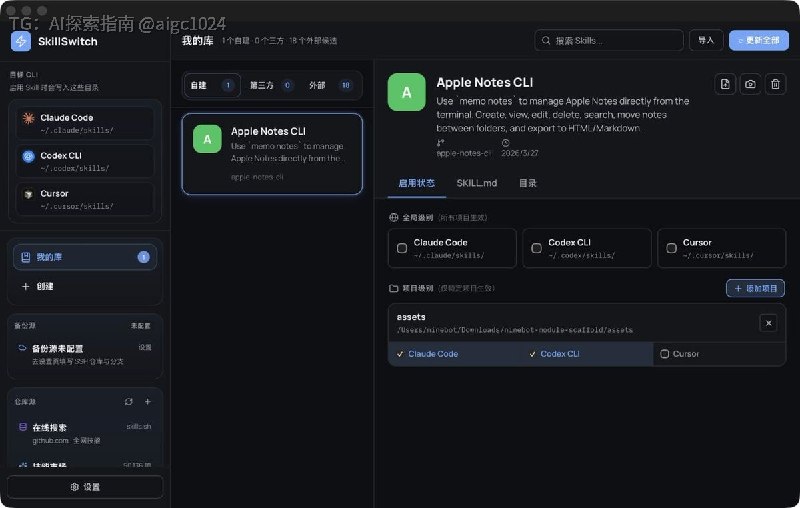Remove the assets project with the X button
The width and height of the screenshot is (800, 508).
pyautogui.click(x=768, y=323)
